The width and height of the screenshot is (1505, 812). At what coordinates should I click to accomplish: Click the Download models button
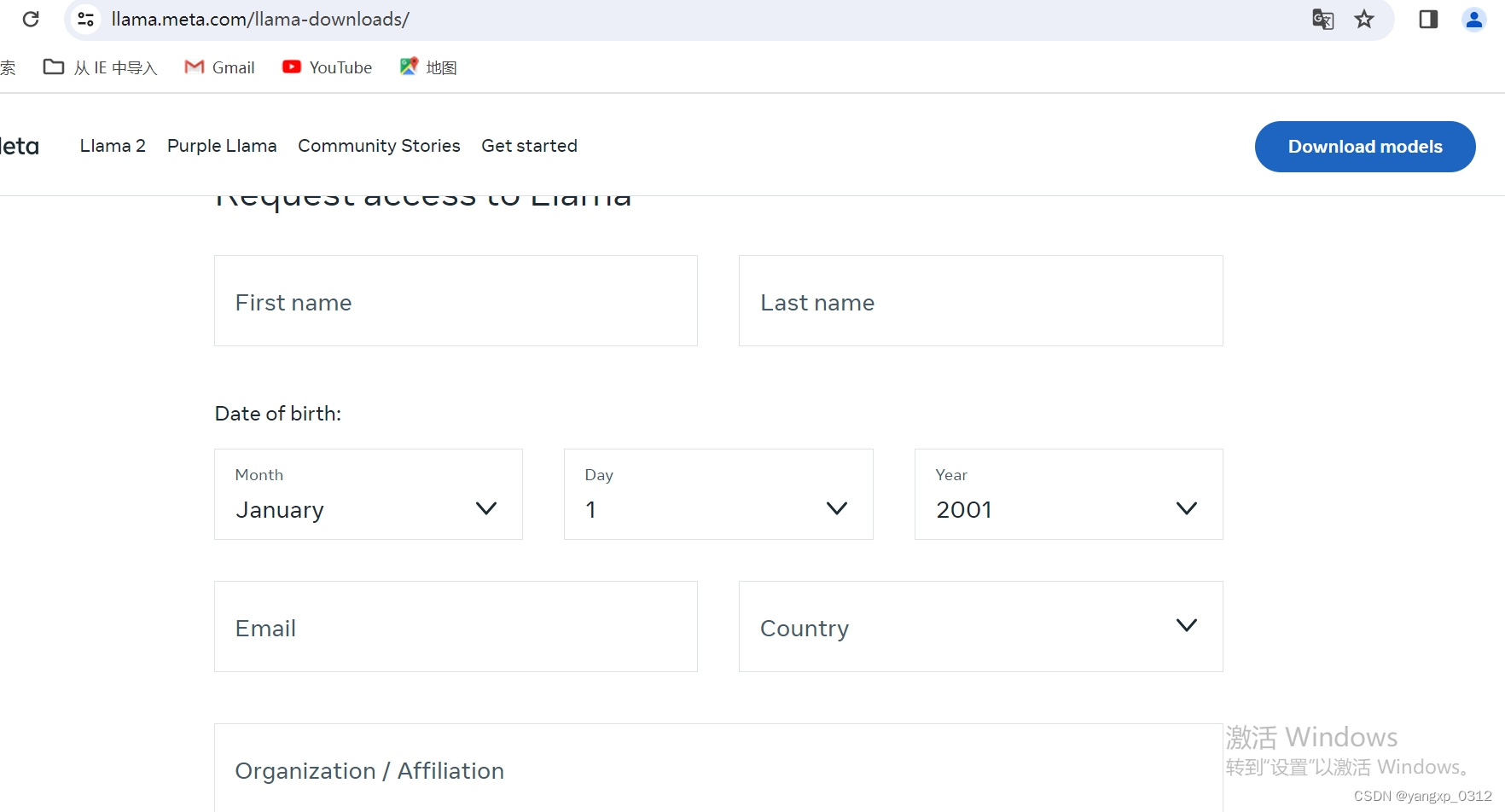point(1365,147)
